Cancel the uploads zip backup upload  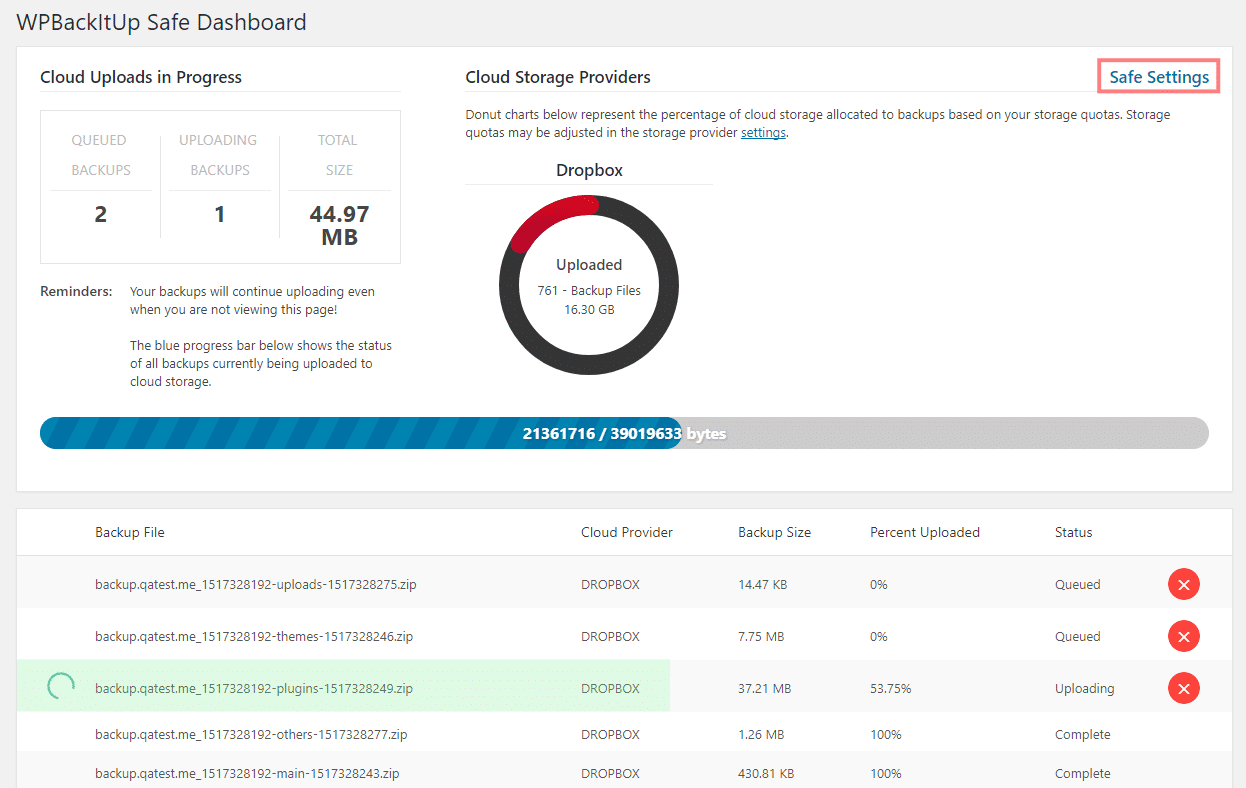click(1183, 584)
